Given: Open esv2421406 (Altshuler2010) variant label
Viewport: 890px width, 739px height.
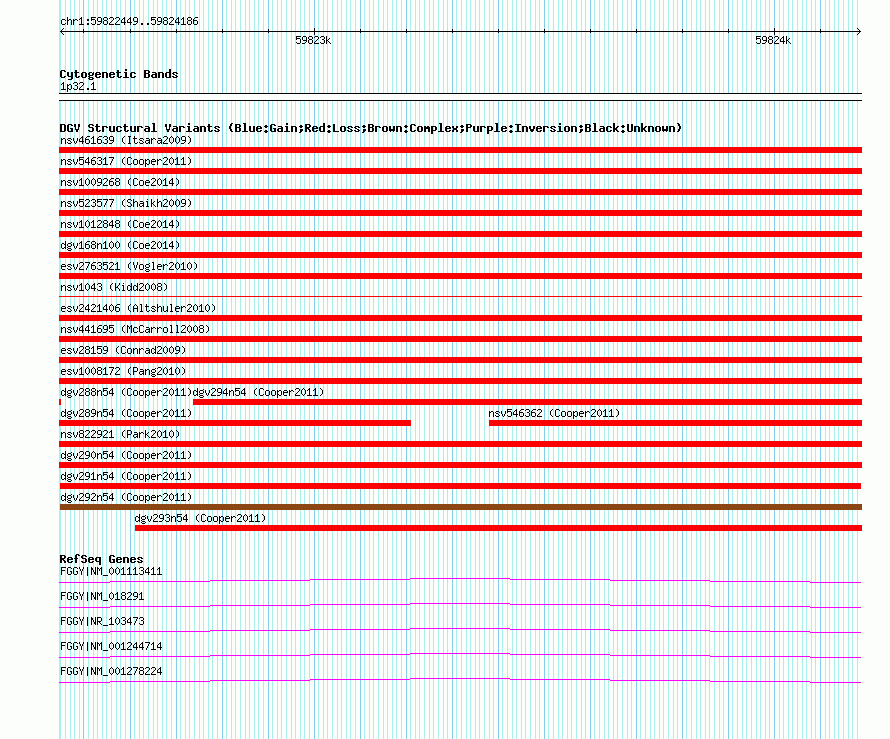Looking at the screenshot, I should [138, 308].
